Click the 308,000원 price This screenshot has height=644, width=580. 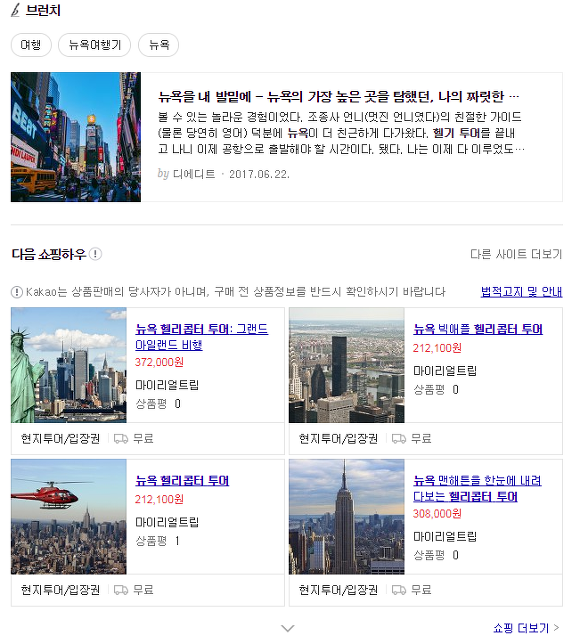437,514
